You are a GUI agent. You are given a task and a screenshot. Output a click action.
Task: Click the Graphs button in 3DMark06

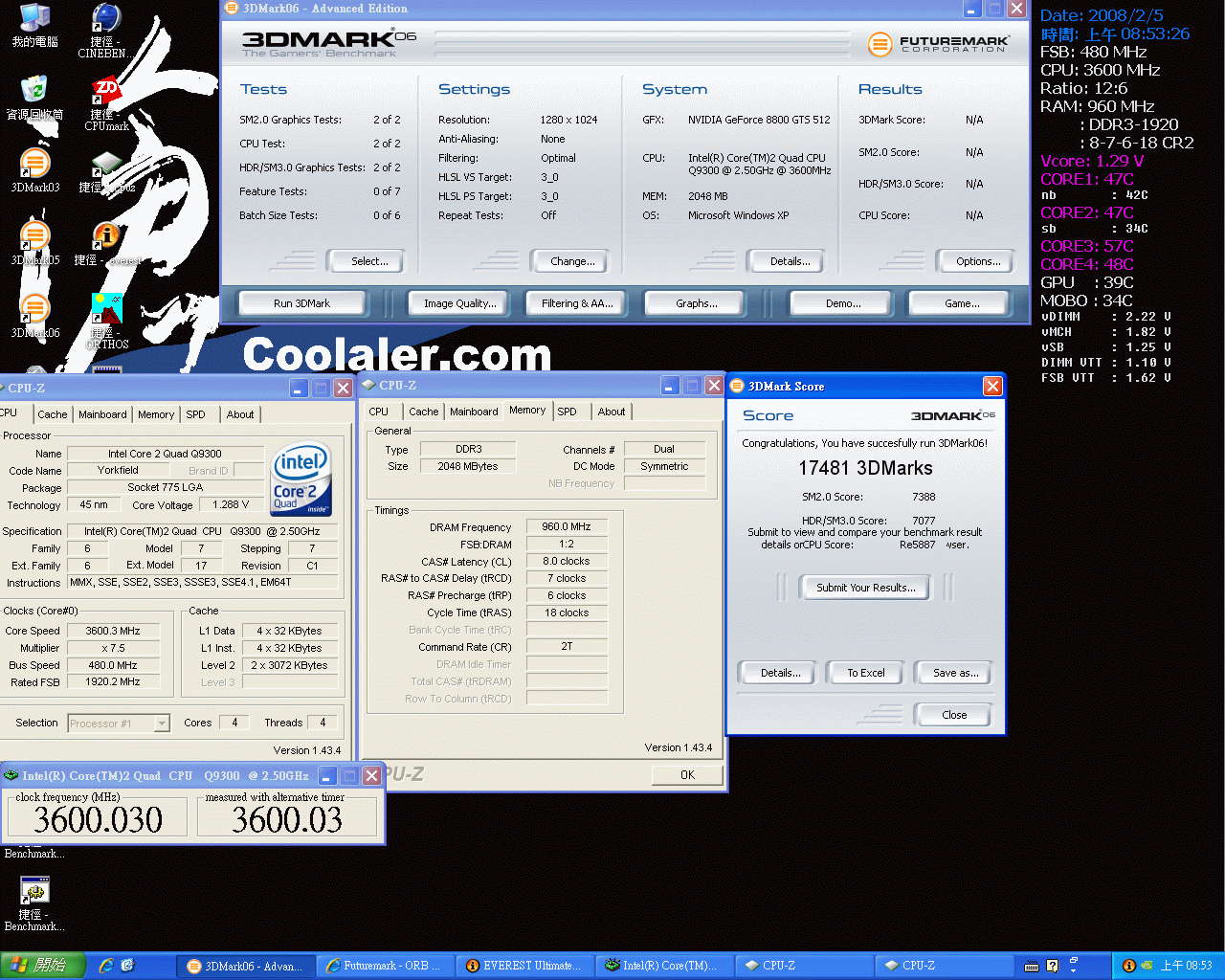[696, 303]
